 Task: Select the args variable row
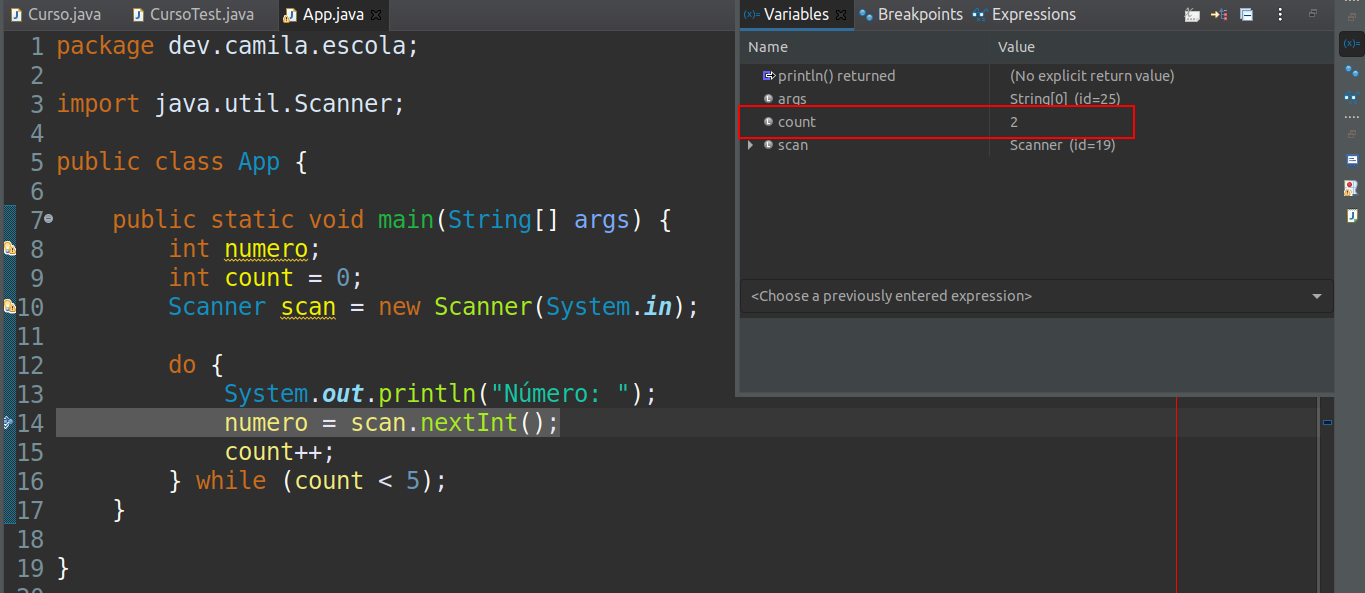[1036, 99]
